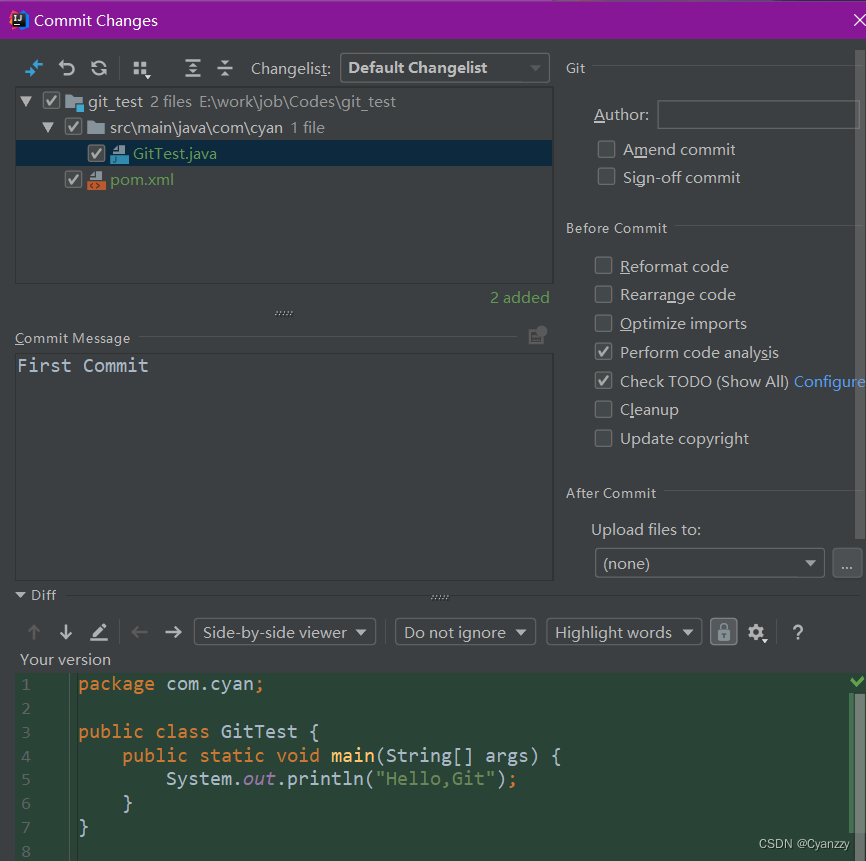Close the Commit Changes dialog

tap(859, 20)
